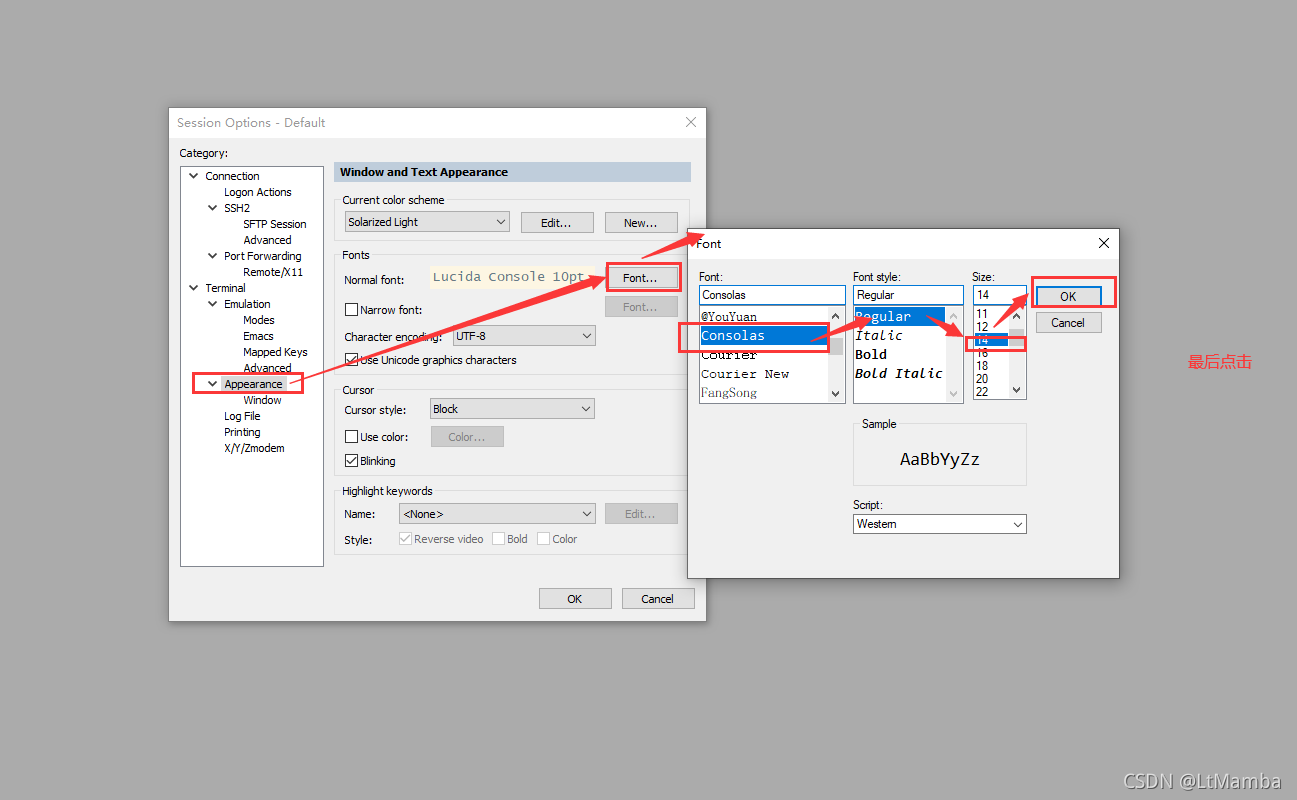Viewport: 1297px width, 800px height.
Task: Choose Regular font style
Action: tap(900, 317)
